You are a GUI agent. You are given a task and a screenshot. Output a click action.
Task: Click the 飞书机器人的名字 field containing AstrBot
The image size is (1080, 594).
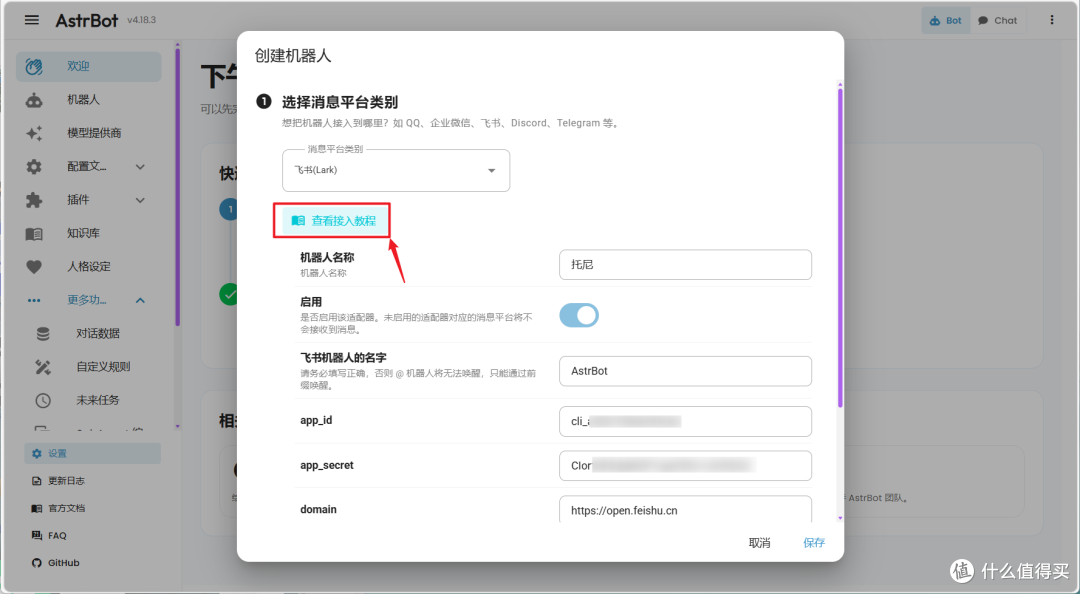click(x=685, y=371)
